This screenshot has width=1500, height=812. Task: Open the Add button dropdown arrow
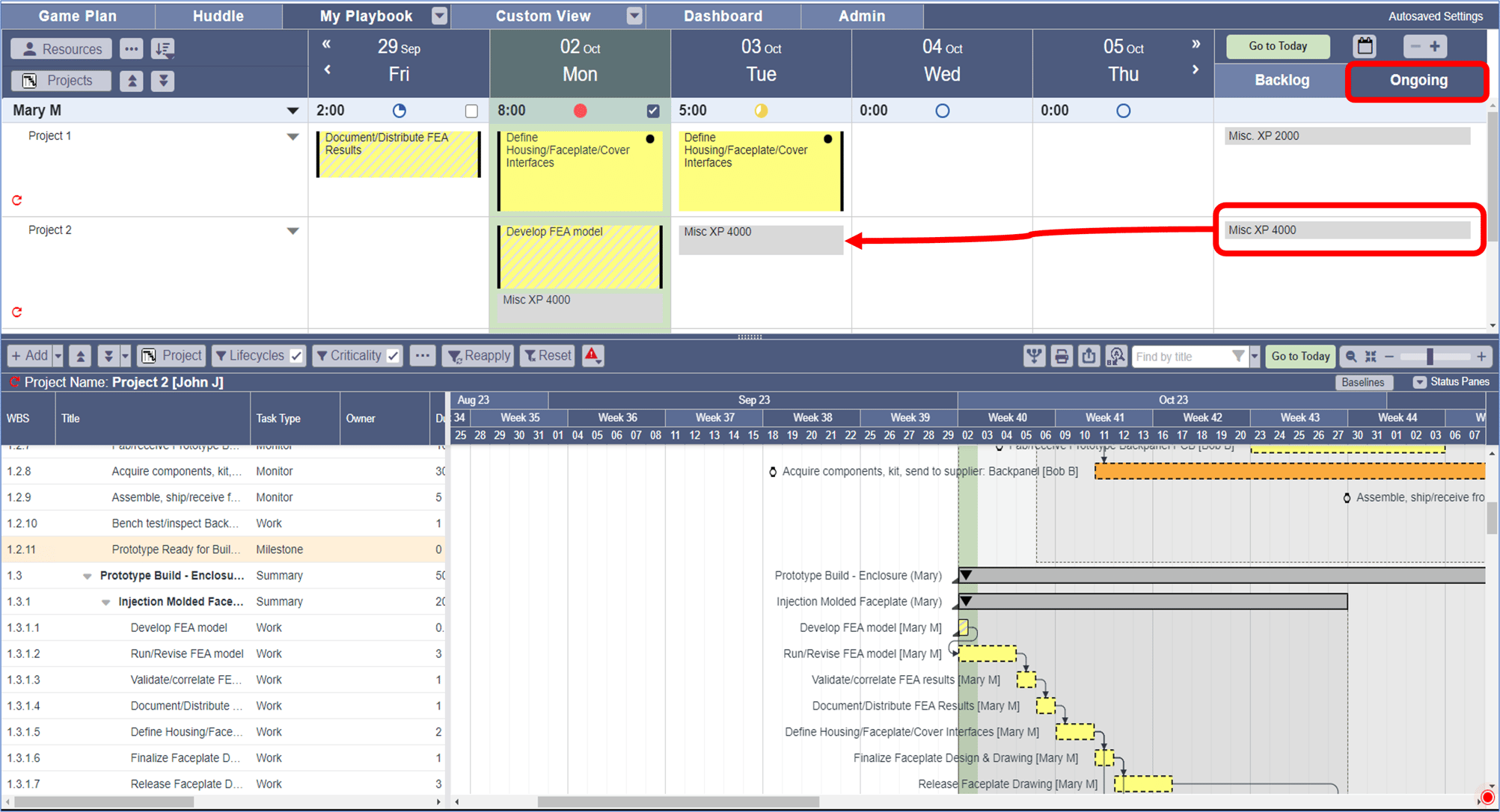click(x=58, y=356)
